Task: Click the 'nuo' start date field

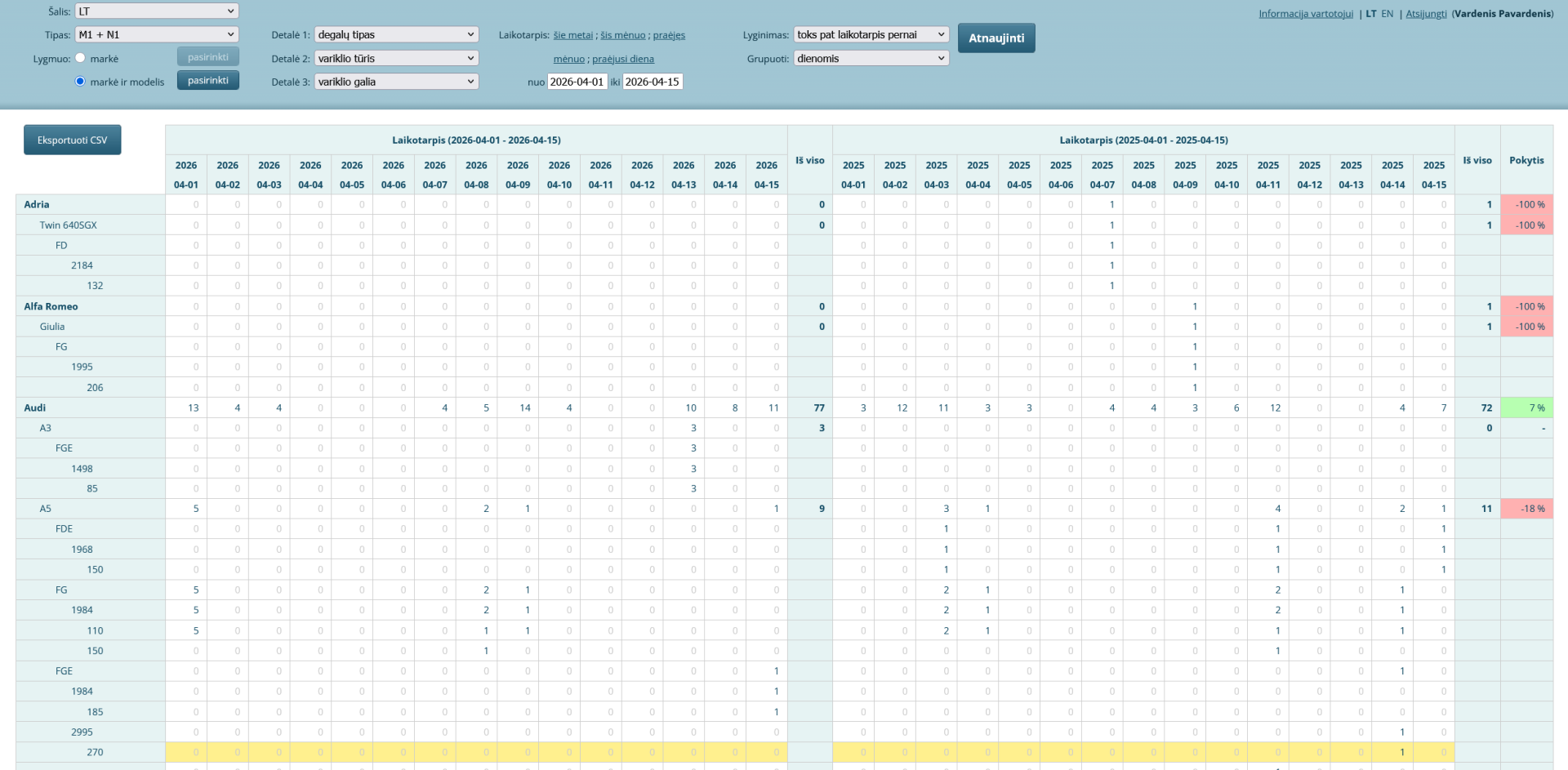Action: 577,82
